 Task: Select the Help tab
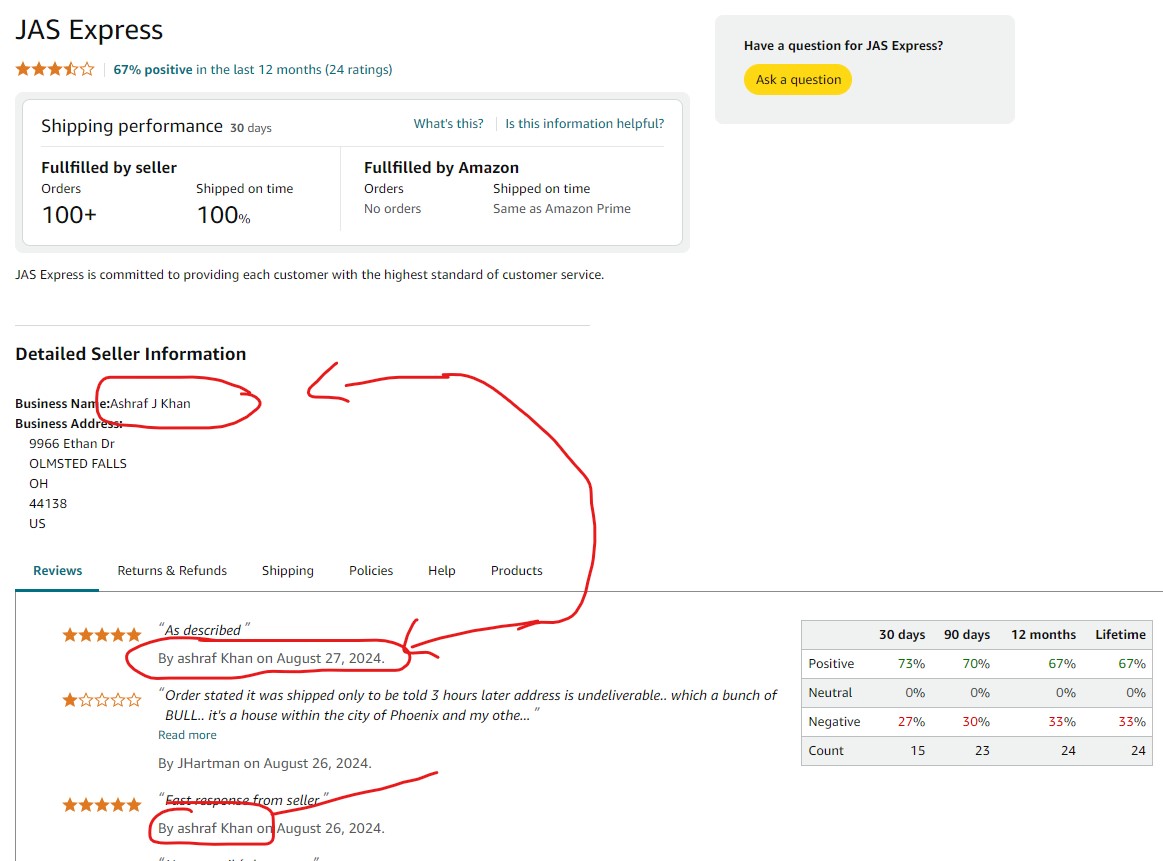[x=441, y=571]
